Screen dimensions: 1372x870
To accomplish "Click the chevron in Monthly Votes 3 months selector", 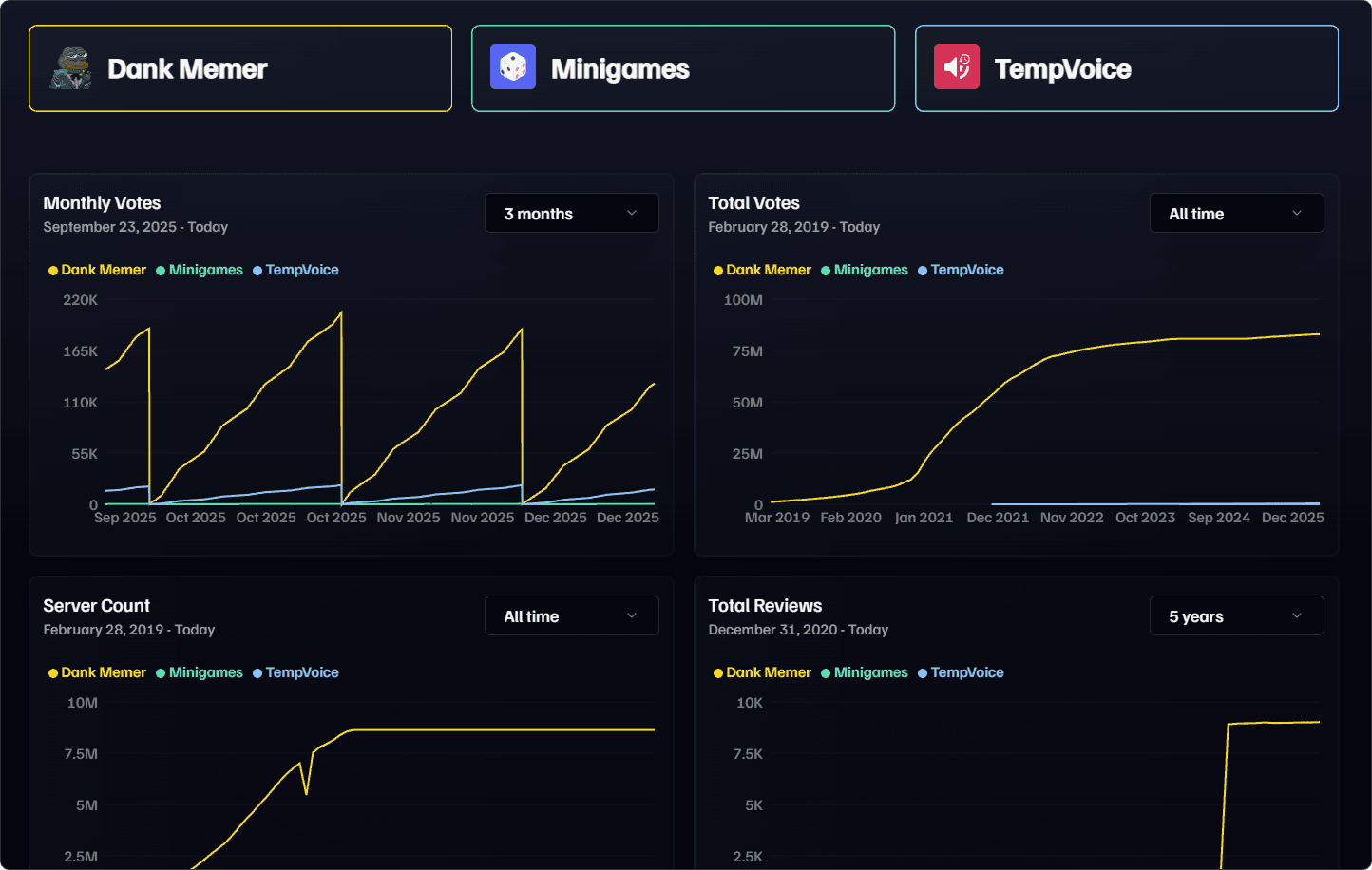I will [x=632, y=213].
